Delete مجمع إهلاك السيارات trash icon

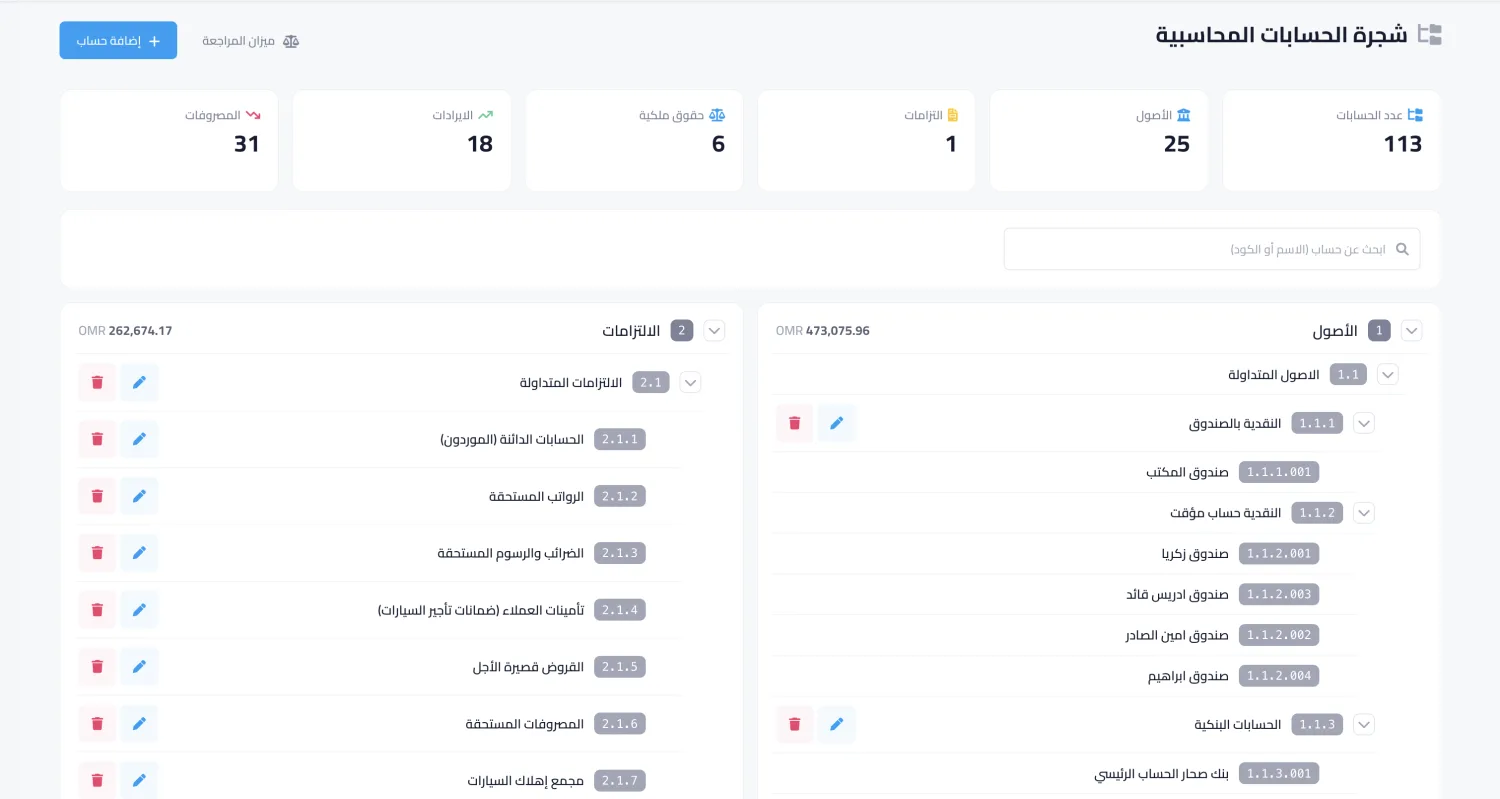click(97, 780)
